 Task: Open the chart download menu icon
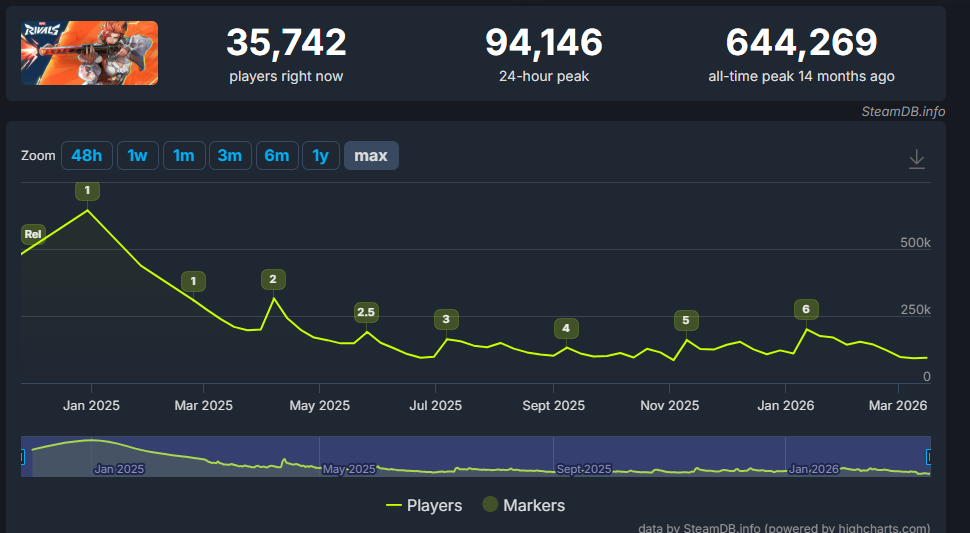916,159
